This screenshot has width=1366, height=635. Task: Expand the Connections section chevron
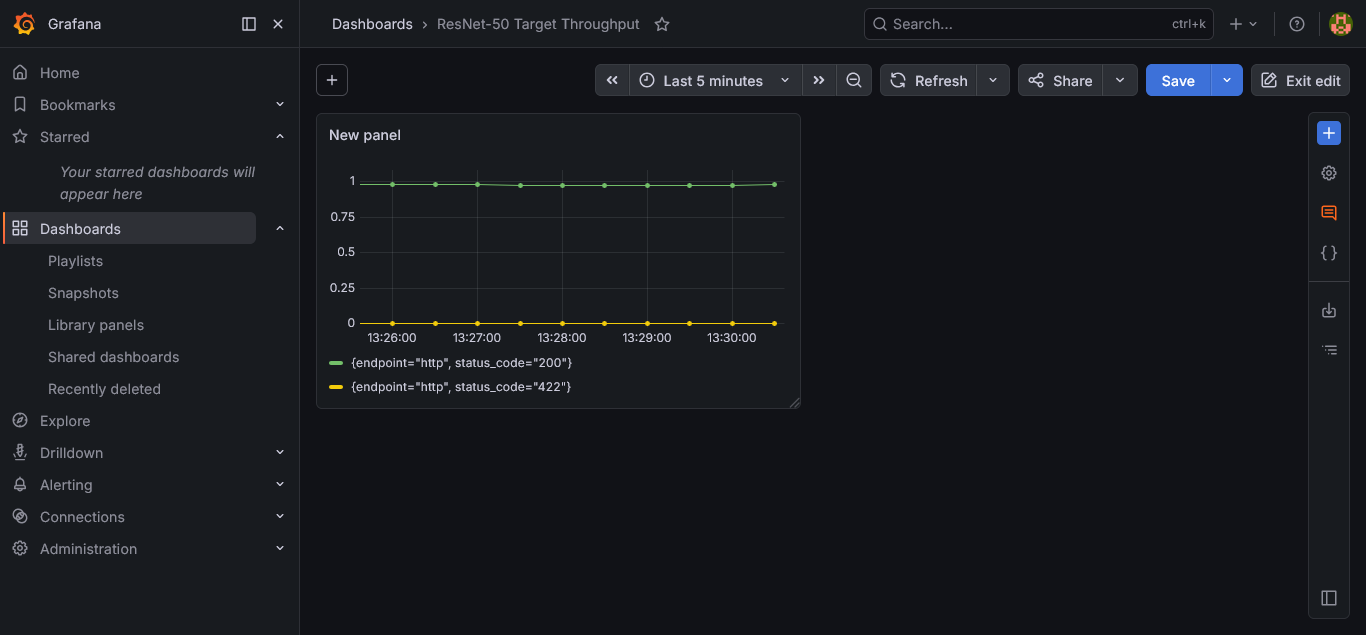[280, 516]
